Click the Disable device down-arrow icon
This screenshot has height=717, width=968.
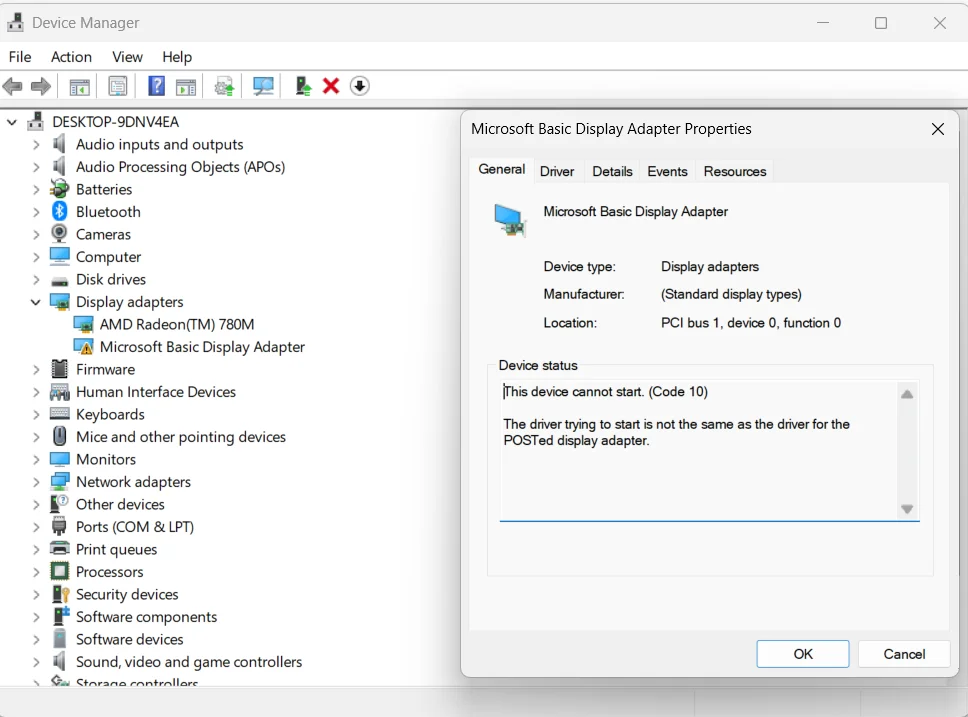click(x=359, y=86)
